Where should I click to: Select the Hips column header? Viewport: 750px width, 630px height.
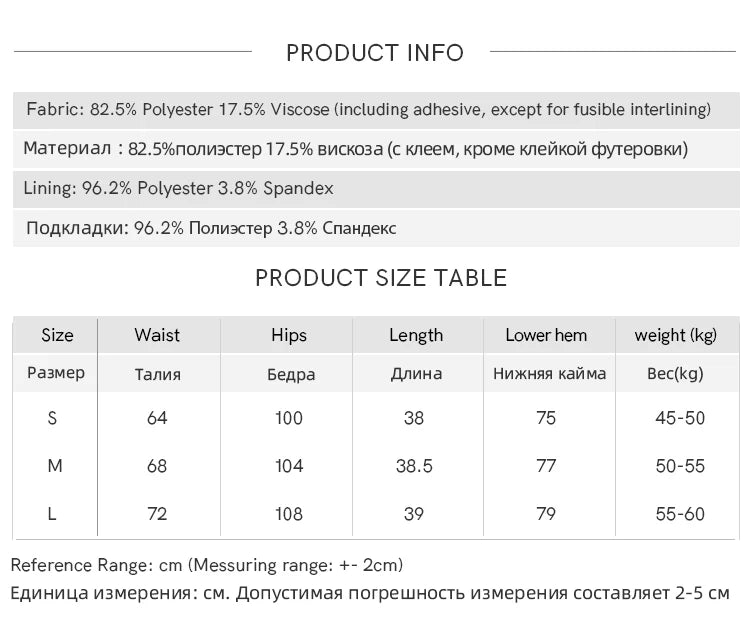289,335
